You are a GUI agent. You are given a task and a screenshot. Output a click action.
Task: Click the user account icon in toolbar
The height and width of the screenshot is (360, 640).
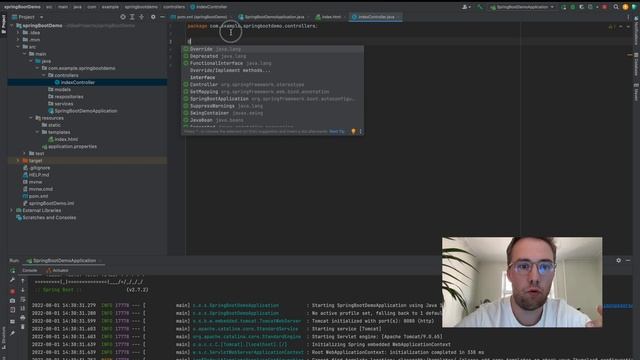[x=465, y=7]
